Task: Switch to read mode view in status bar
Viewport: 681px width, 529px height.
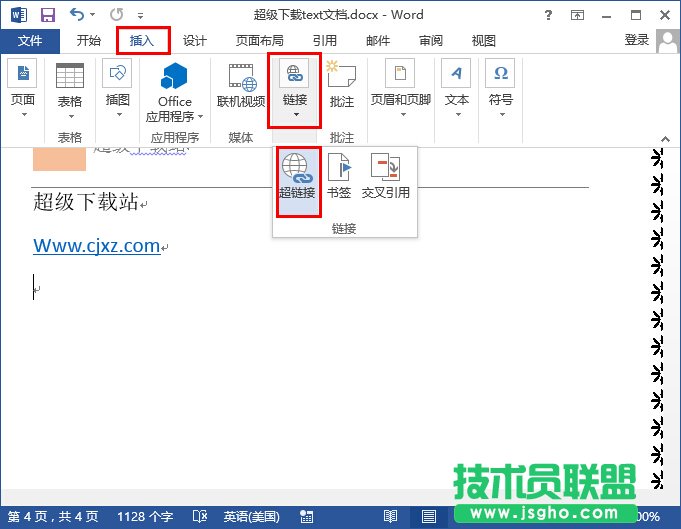Action: pos(389,517)
